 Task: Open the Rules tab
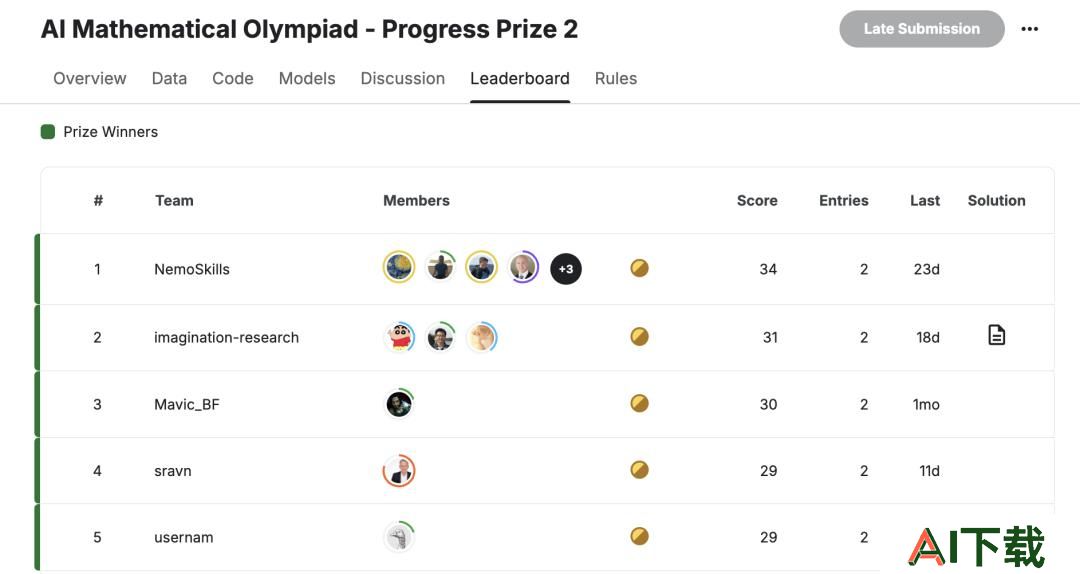616,79
